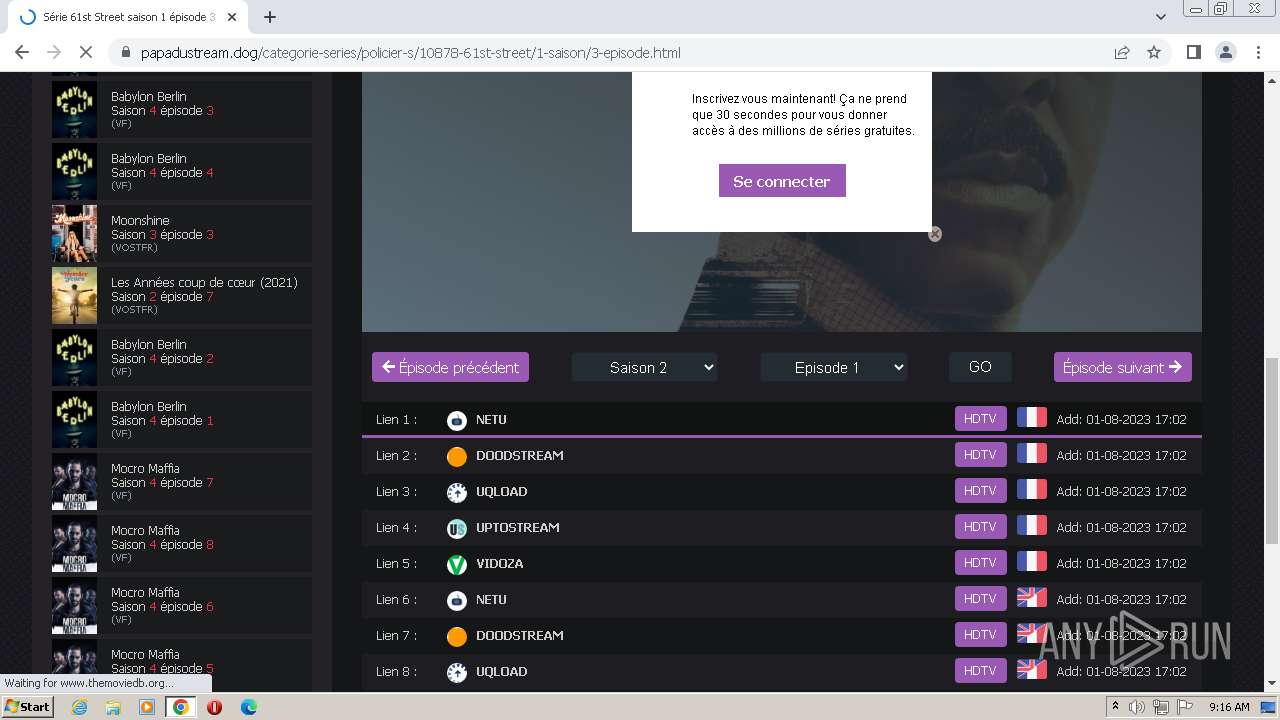Show hidden system tray icons
Screen dimensions: 1280x720
tap(1116, 706)
